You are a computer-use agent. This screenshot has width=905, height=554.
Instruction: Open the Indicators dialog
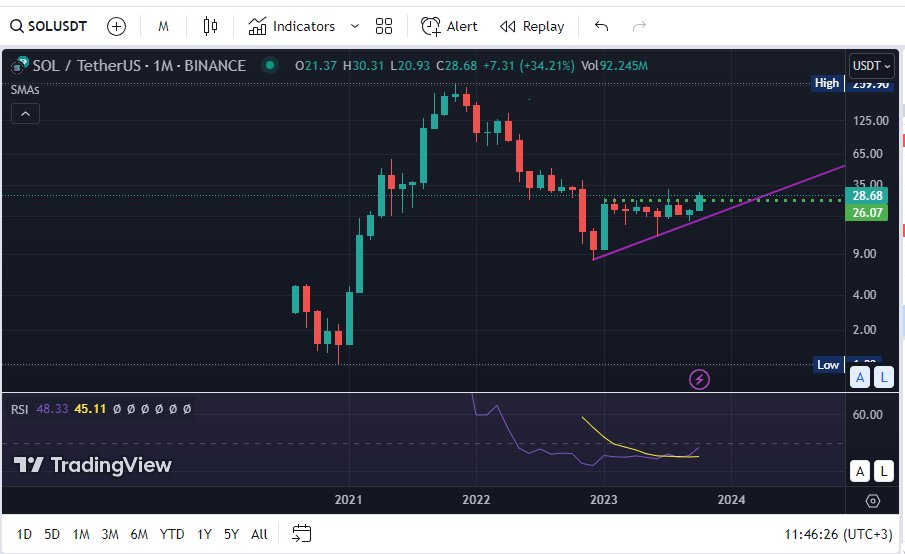[x=291, y=26]
